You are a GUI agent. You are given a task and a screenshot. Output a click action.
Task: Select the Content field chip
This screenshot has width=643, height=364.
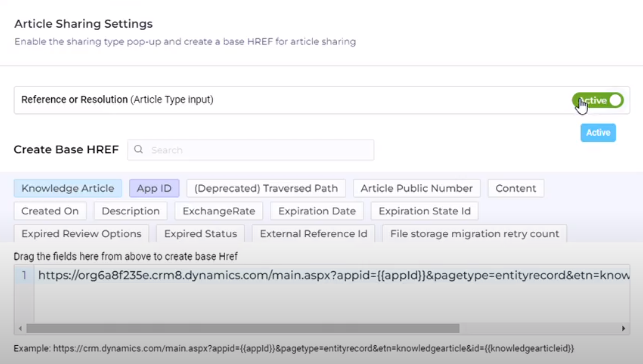click(x=516, y=188)
